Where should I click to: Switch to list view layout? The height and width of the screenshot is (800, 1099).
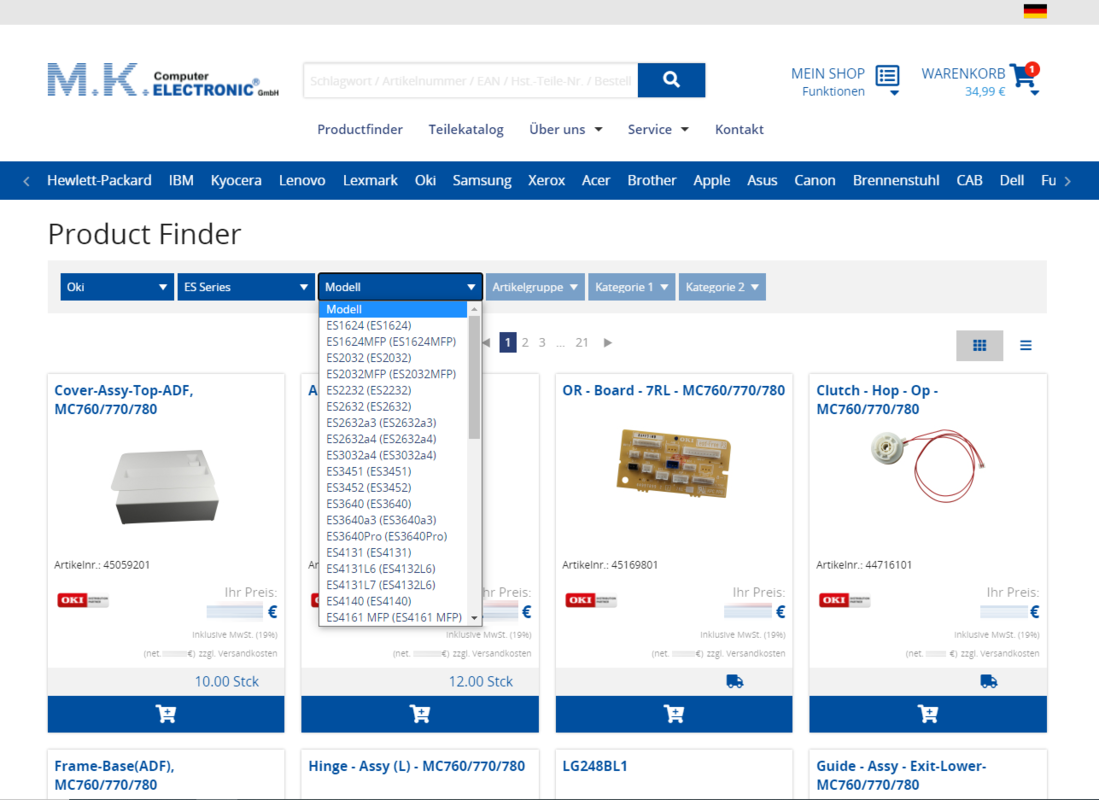(1025, 345)
